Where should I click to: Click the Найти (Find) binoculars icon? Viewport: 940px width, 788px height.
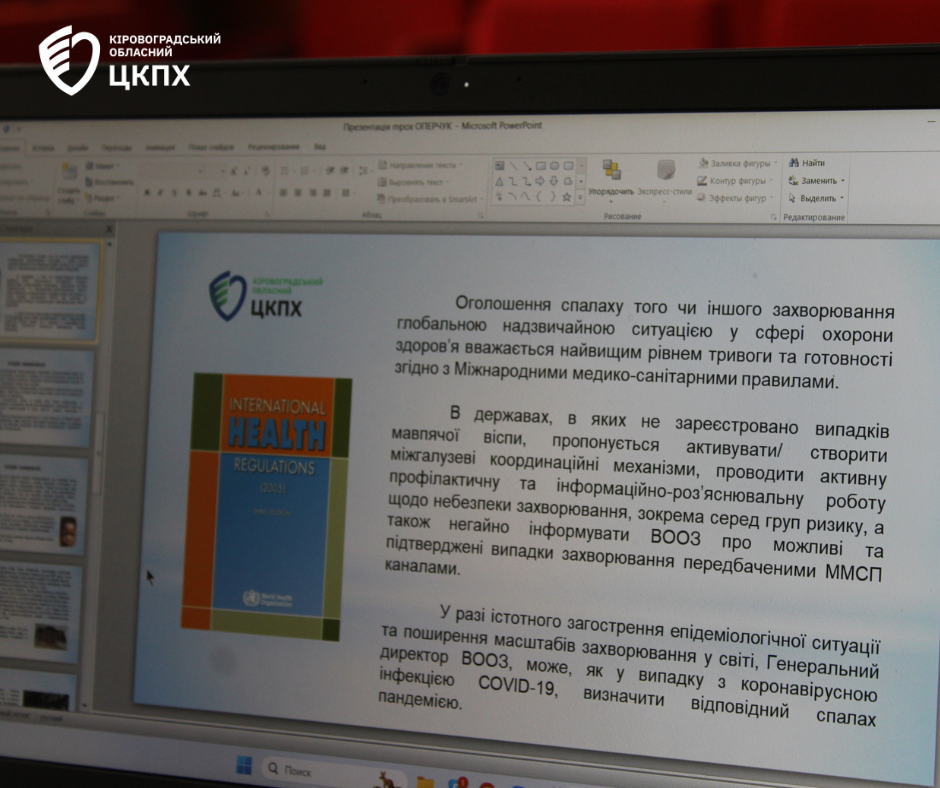tap(792, 163)
